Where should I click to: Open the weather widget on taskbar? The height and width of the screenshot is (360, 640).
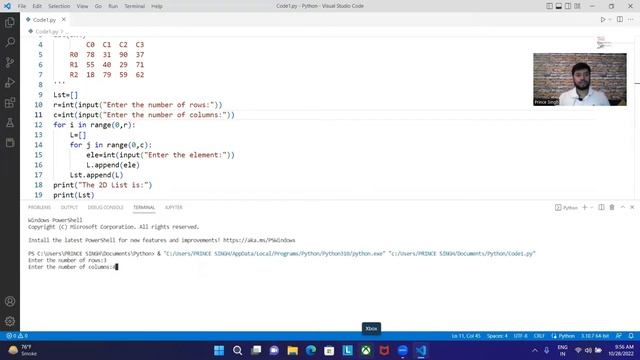23,350
